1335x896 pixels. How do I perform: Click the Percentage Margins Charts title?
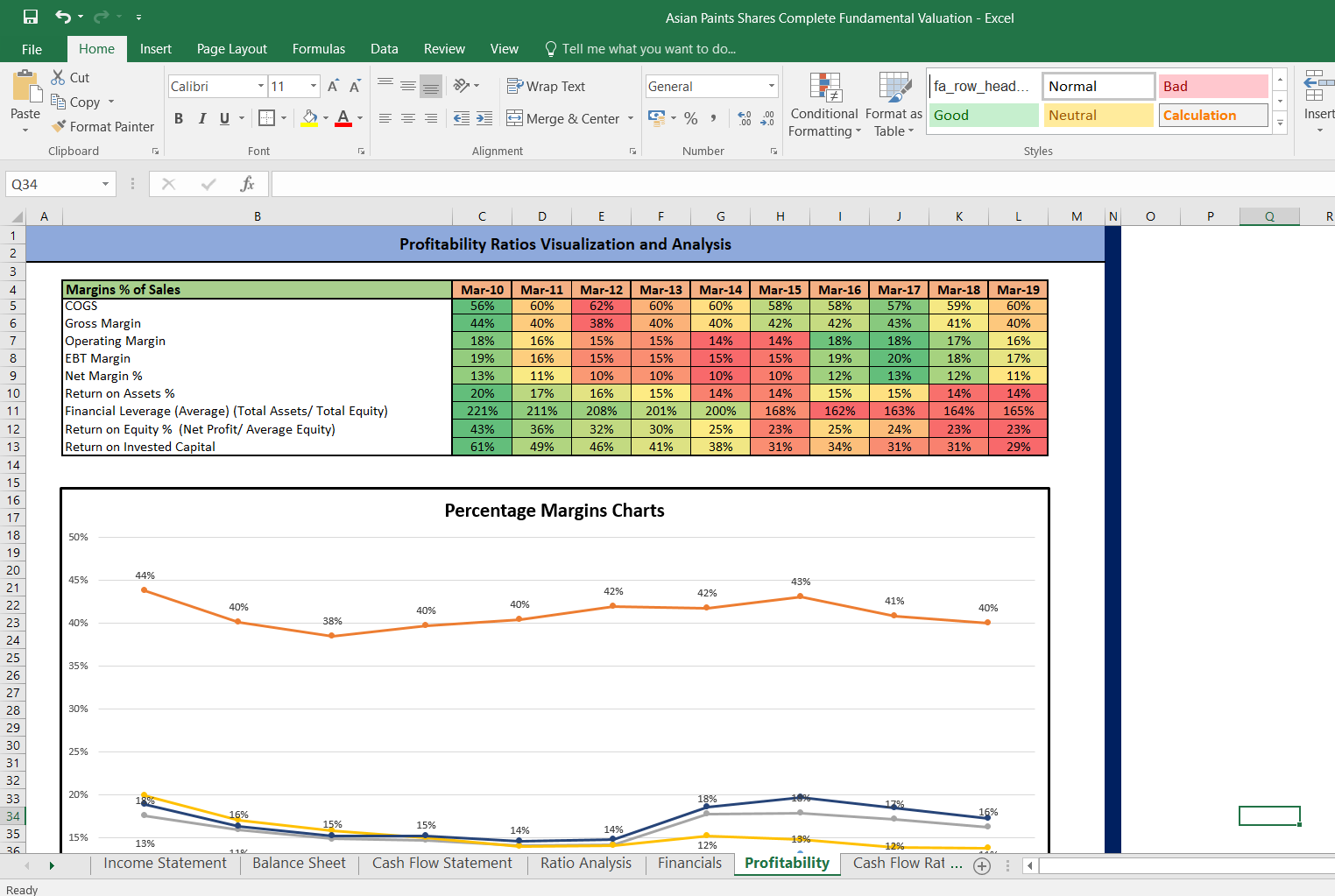click(x=554, y=511)
